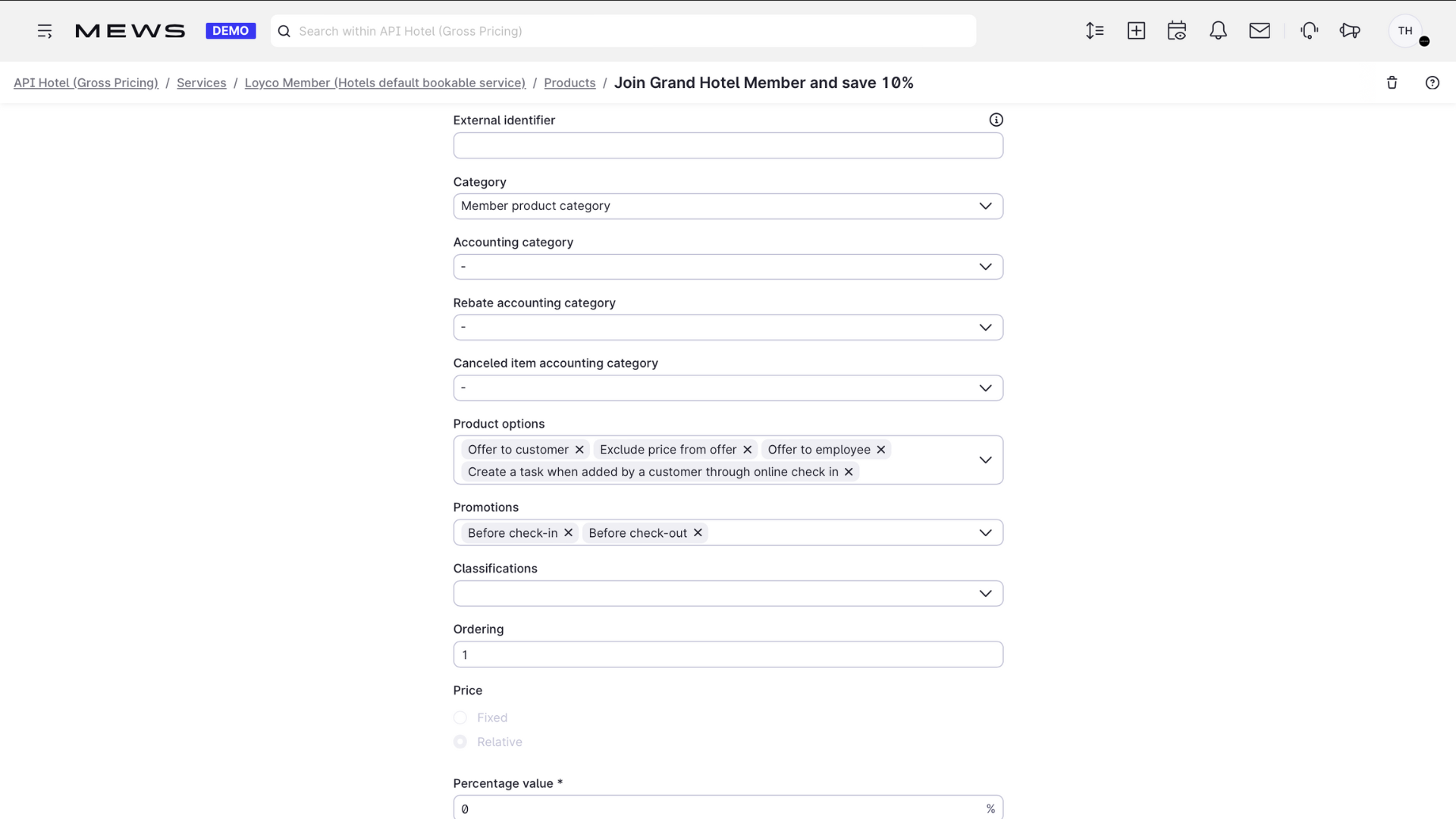
Task: Open the Category dropdown
Action: pos(728,206)
